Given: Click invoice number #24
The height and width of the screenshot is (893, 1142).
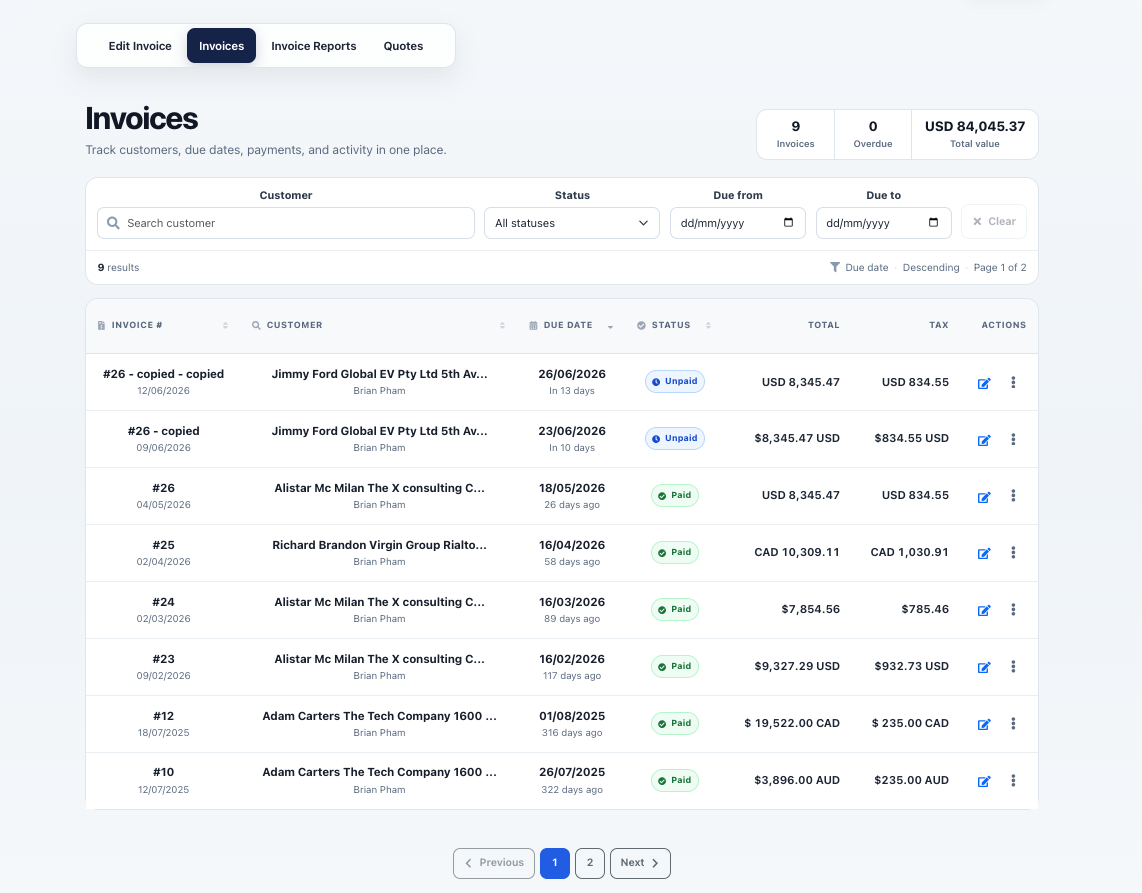Looking at the screenshot, I should click(163, 602).
